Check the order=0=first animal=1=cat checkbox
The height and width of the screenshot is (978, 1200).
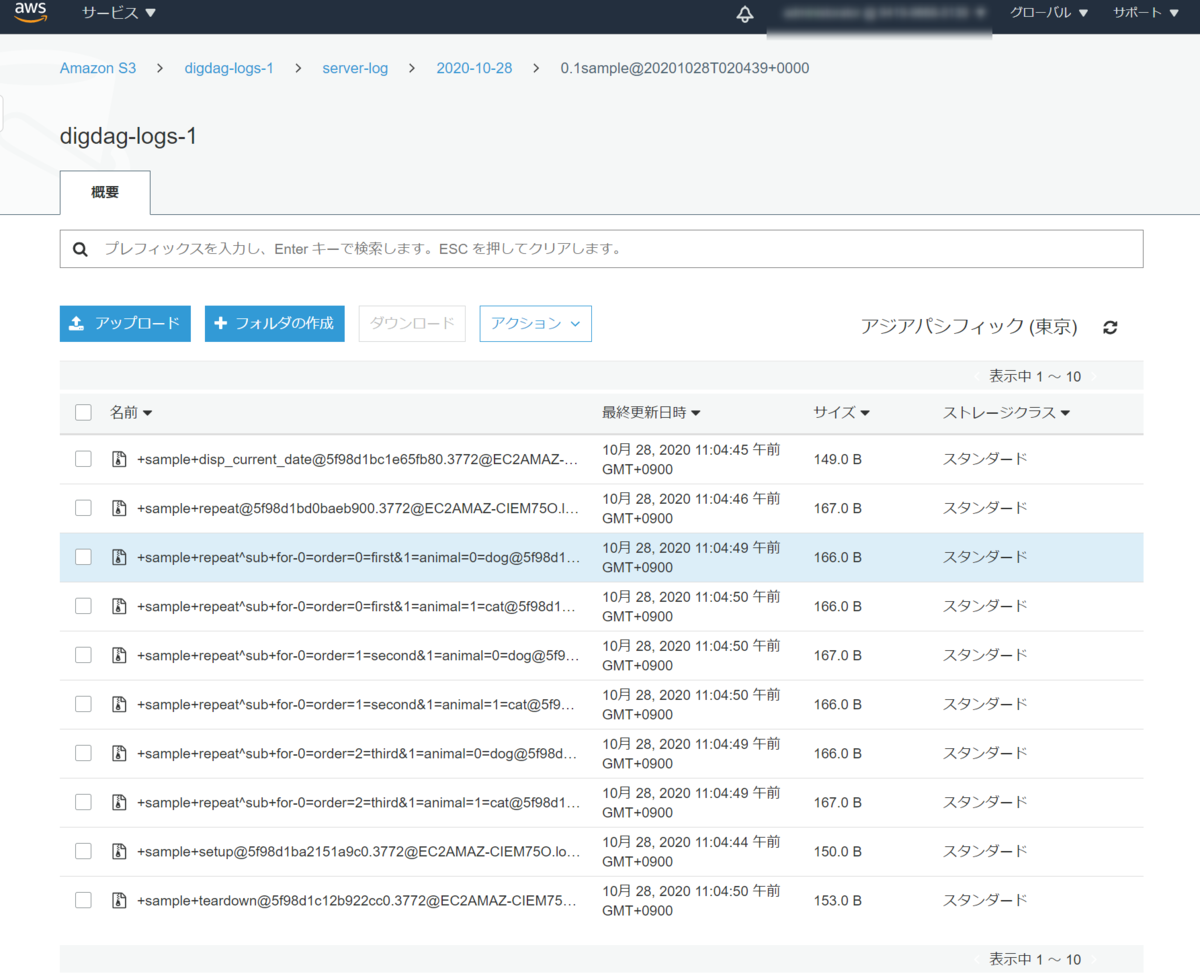83,606
